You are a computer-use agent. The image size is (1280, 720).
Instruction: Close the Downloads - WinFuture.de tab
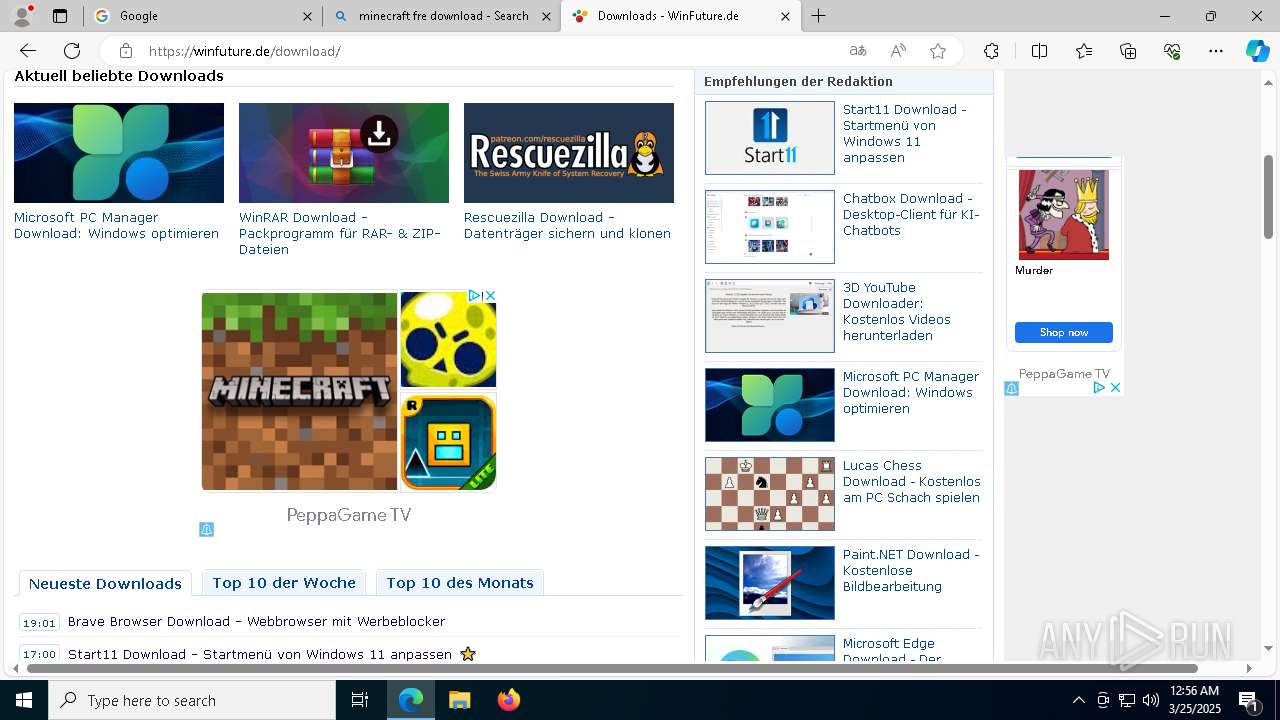[785, 16]
